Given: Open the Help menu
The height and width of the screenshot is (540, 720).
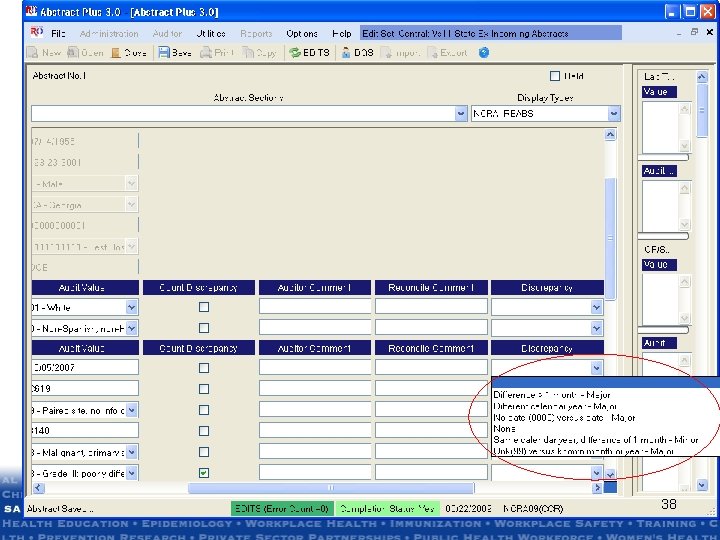Looking at the screenshot, I should [x=342, y=34].
